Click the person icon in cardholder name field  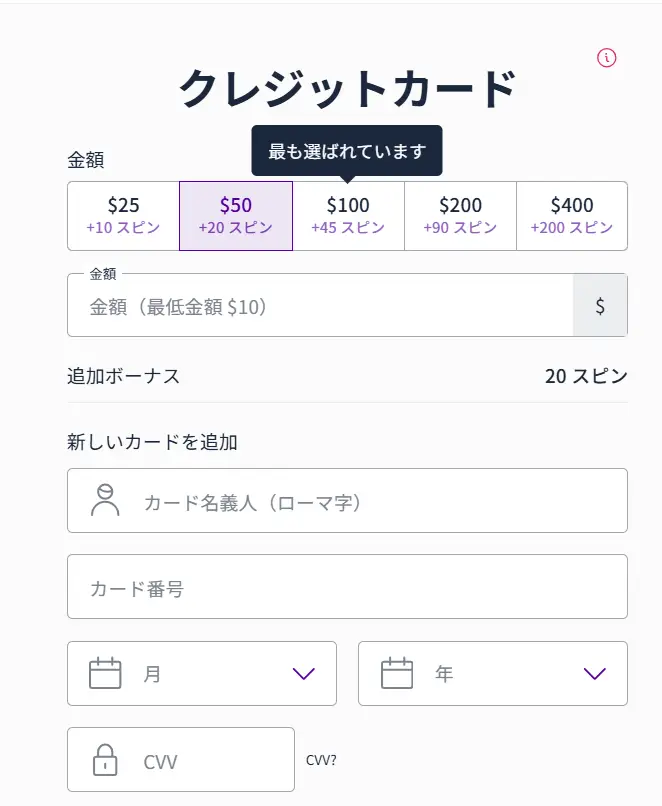click(103, 500)
